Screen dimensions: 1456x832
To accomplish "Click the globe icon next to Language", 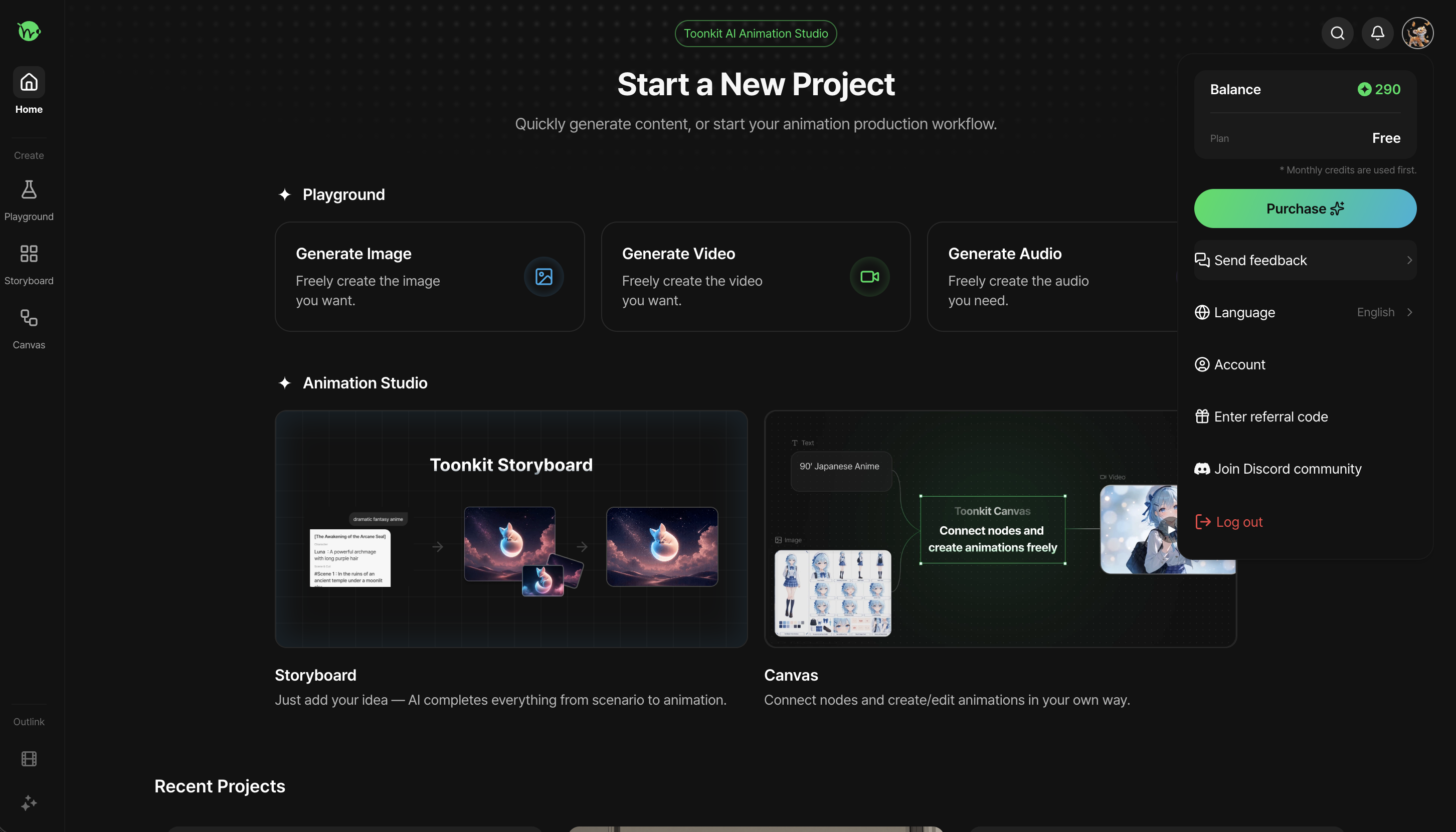I will (x=1202, y=312).
